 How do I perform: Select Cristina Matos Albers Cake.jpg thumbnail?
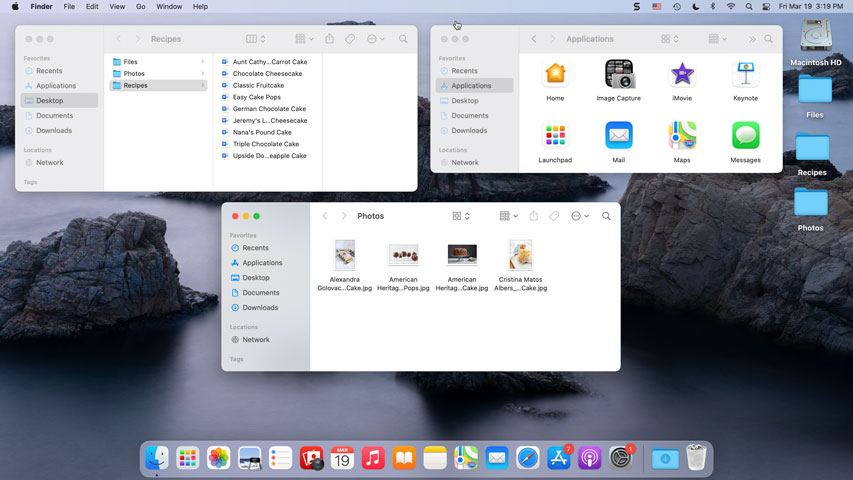point(521,255)
